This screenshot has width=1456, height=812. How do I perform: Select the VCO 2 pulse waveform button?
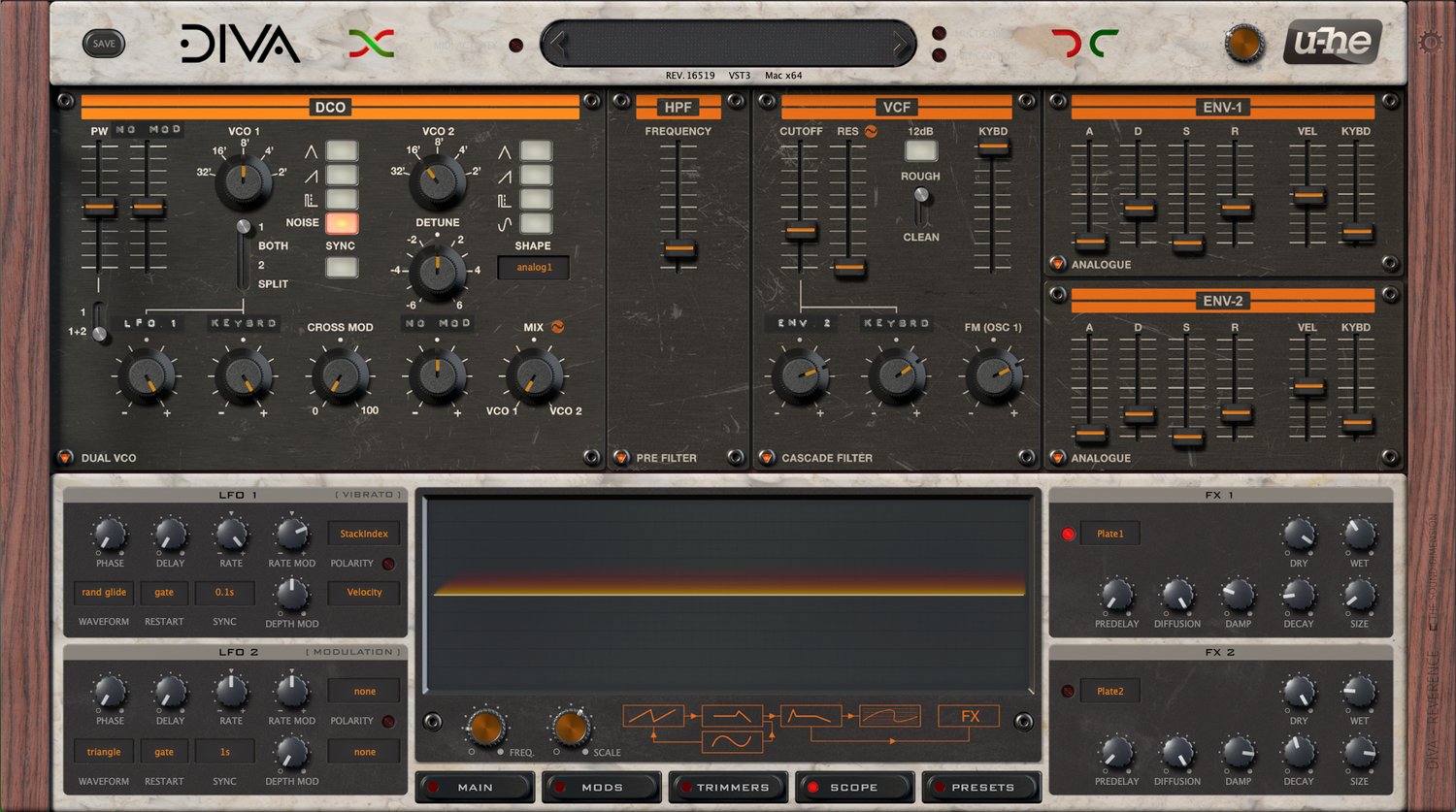(536, 200)
